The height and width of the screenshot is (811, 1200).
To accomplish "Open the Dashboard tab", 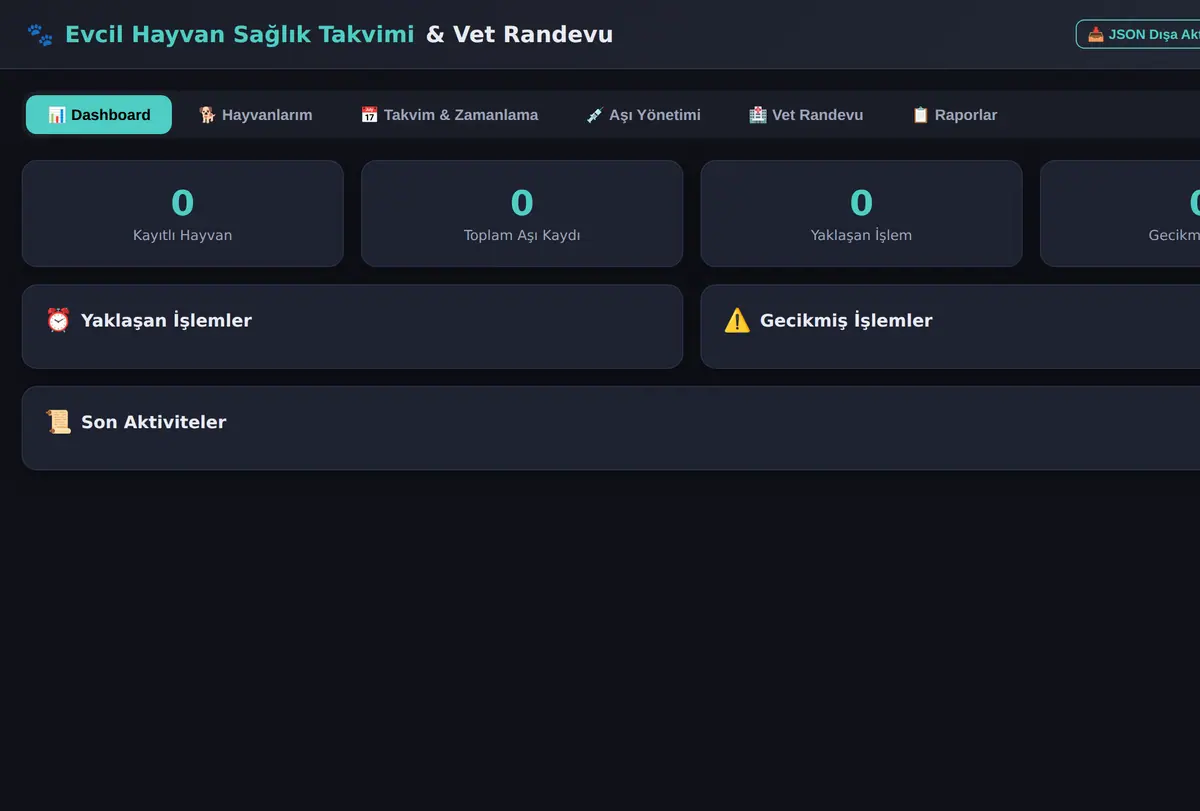I will click(x=99, y=115).
